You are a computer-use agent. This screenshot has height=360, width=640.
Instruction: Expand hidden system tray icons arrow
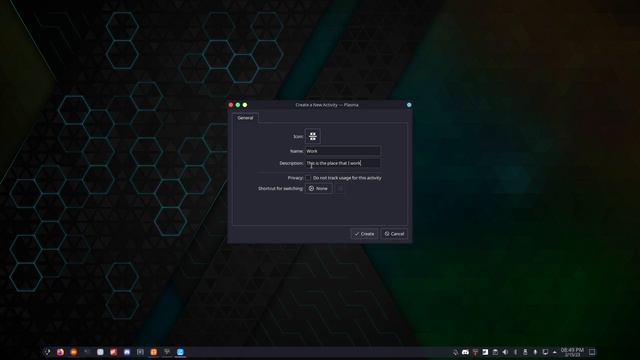point(555,352)
